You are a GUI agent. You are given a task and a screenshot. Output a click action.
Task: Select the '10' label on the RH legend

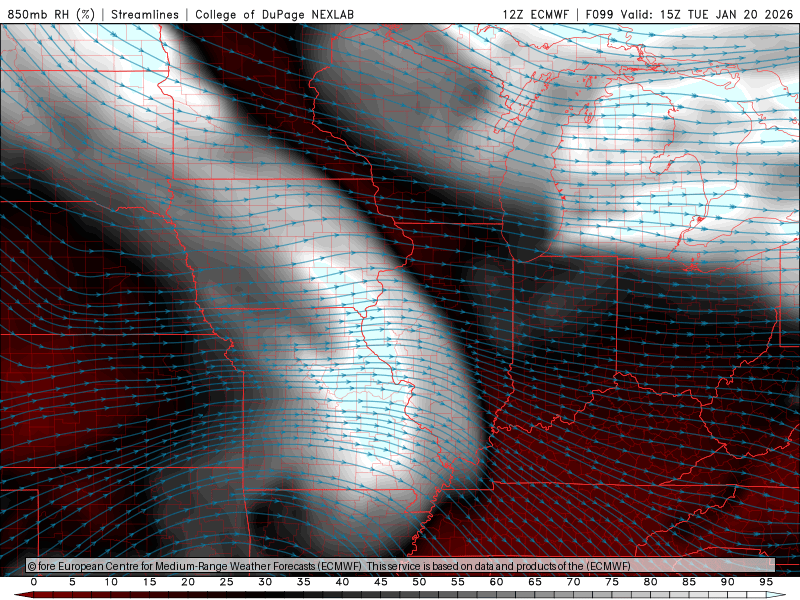coord(111,582)
